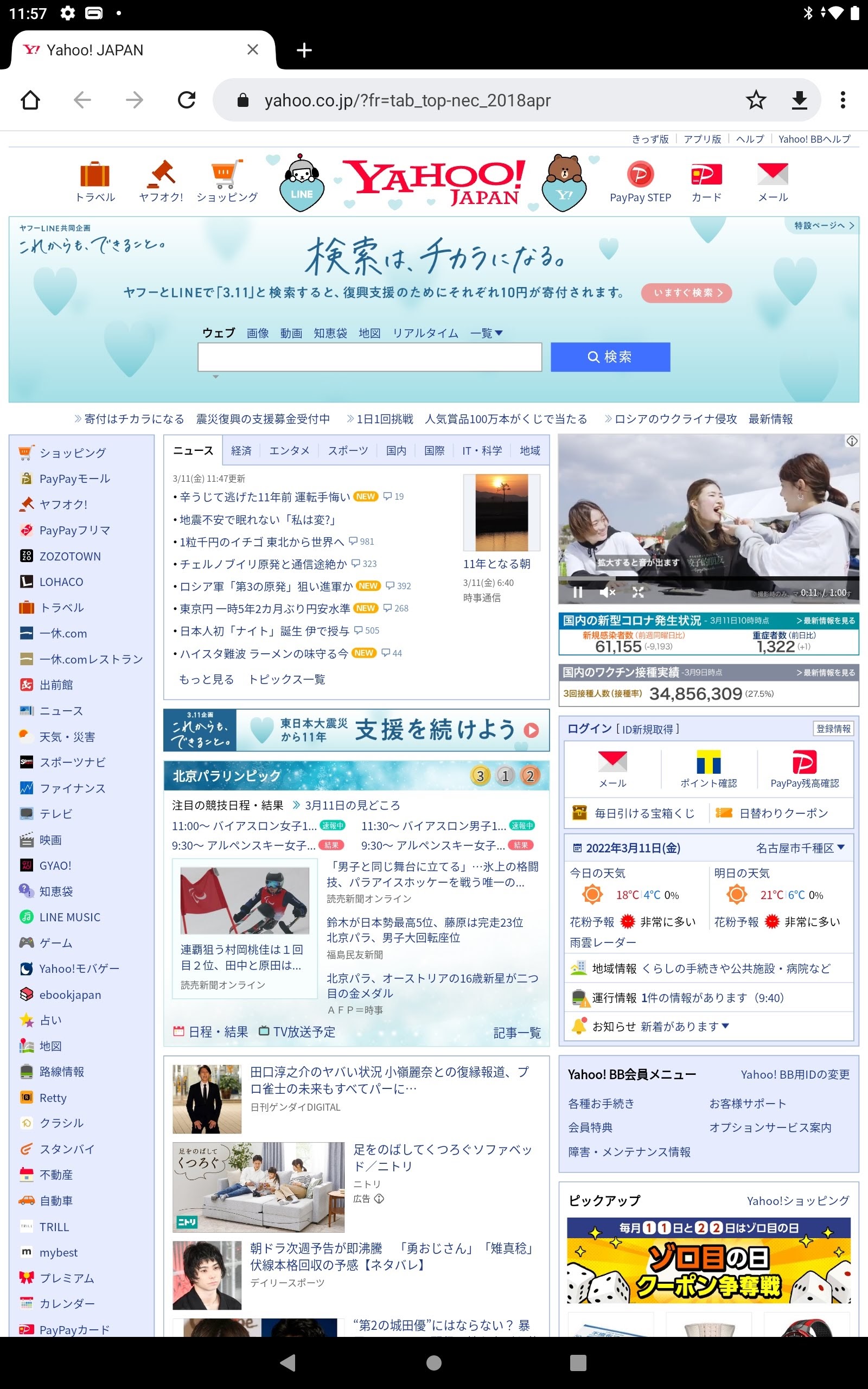Open 記事一覧 Paralympic articles link
Image resolution: width=868 pixels, height=1389 pixels.
[x=516, y=1033]
